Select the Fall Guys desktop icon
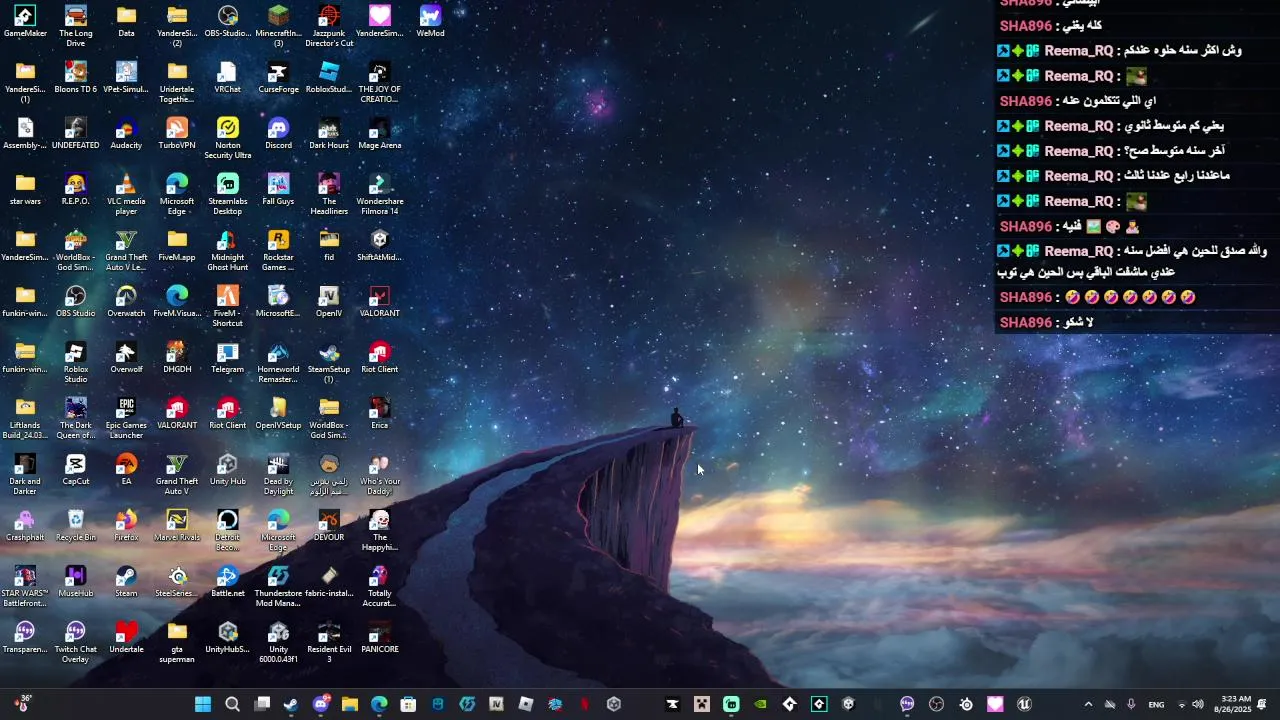Viewport: 1280px width, 720px height. click(278, 190)
